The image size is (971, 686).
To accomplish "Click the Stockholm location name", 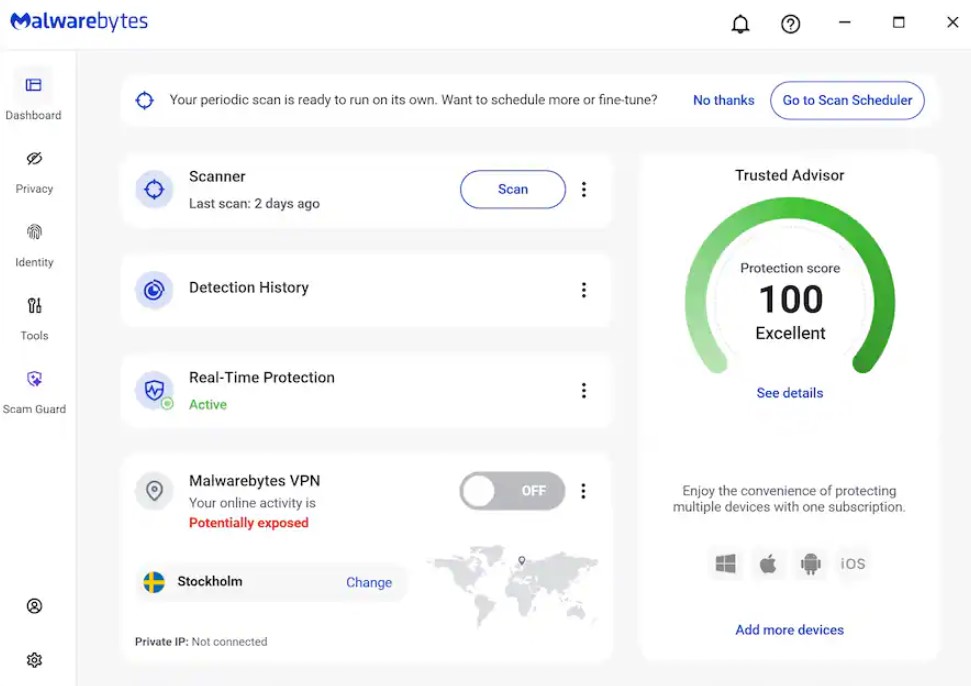I will point(210,581).
